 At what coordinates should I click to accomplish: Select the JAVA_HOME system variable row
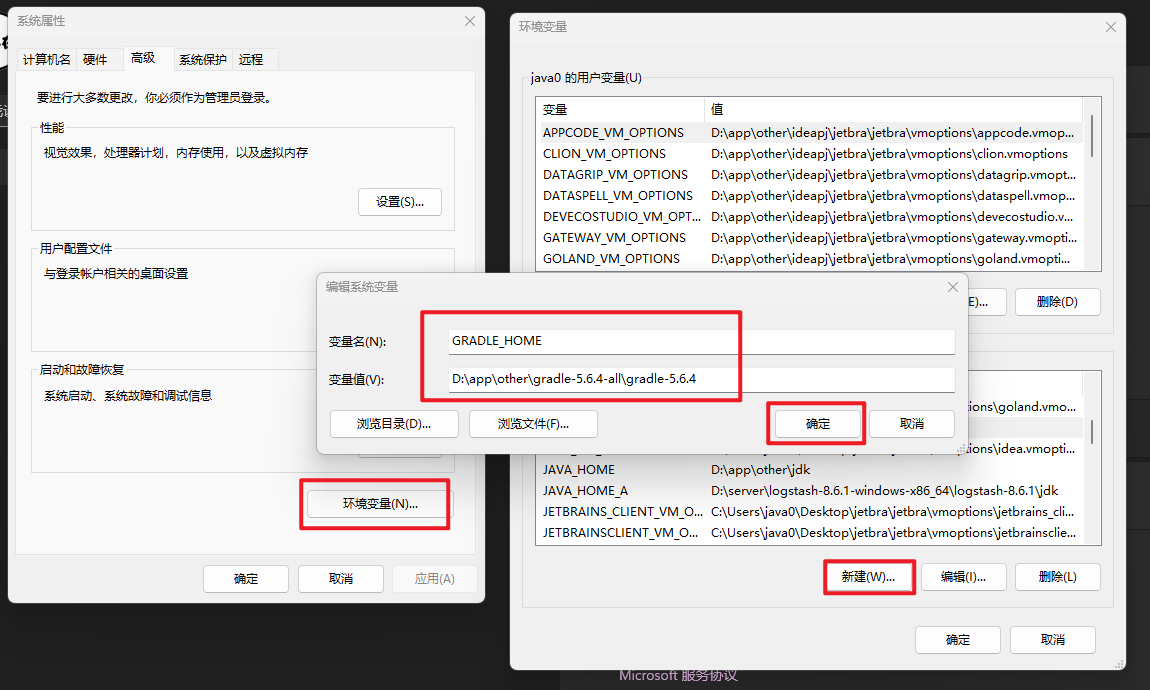[620, 470]
